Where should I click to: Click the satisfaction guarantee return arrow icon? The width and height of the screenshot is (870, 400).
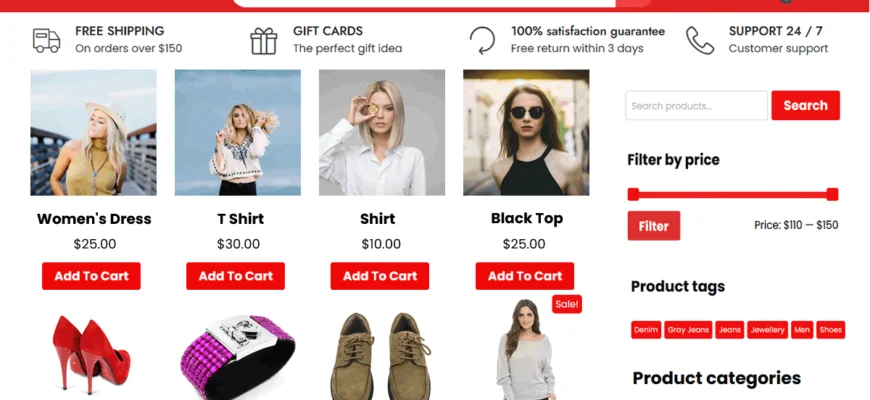coord(482,40)
